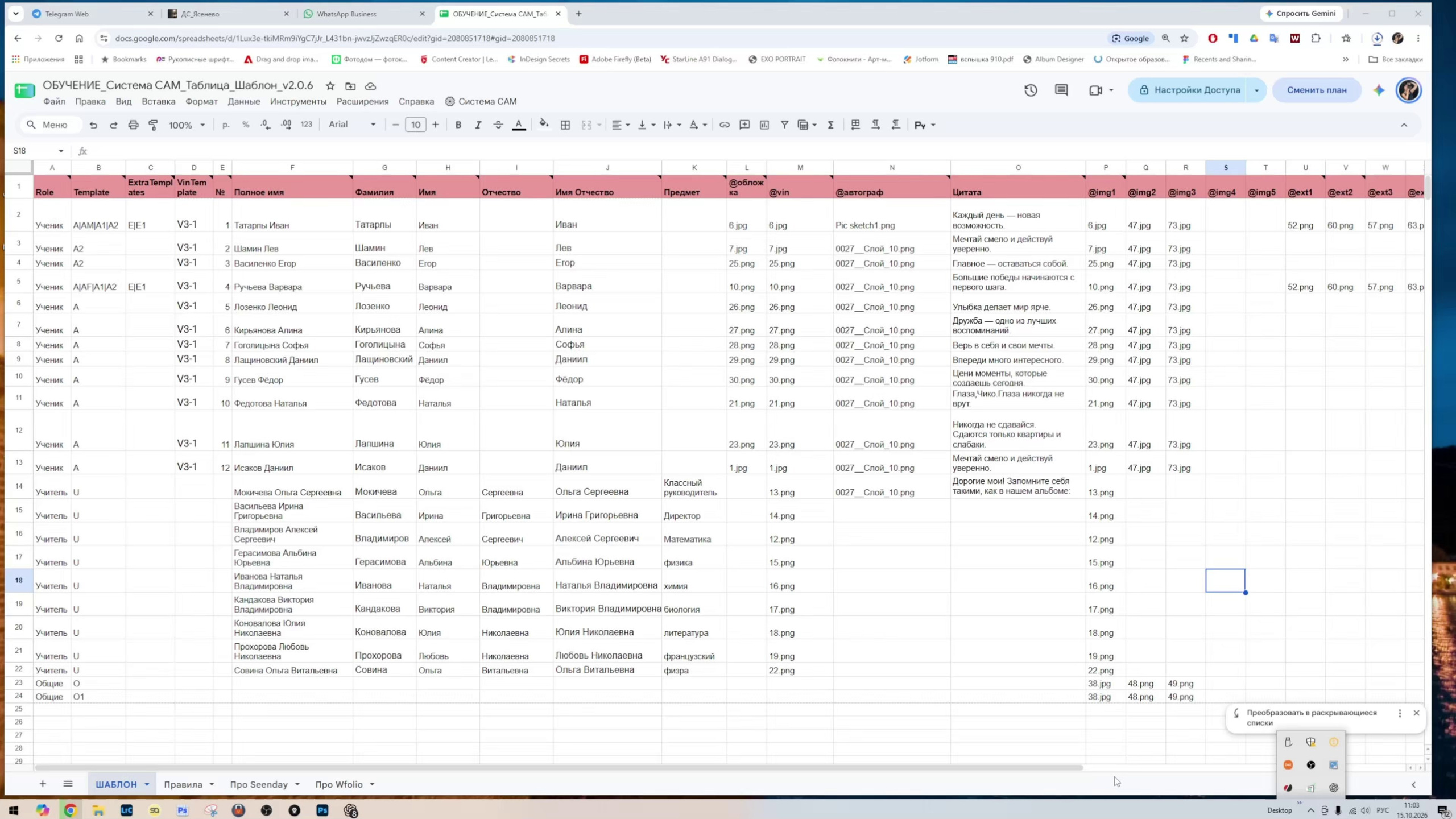Switch to the Правила sheet tab

tap(183, 784)
